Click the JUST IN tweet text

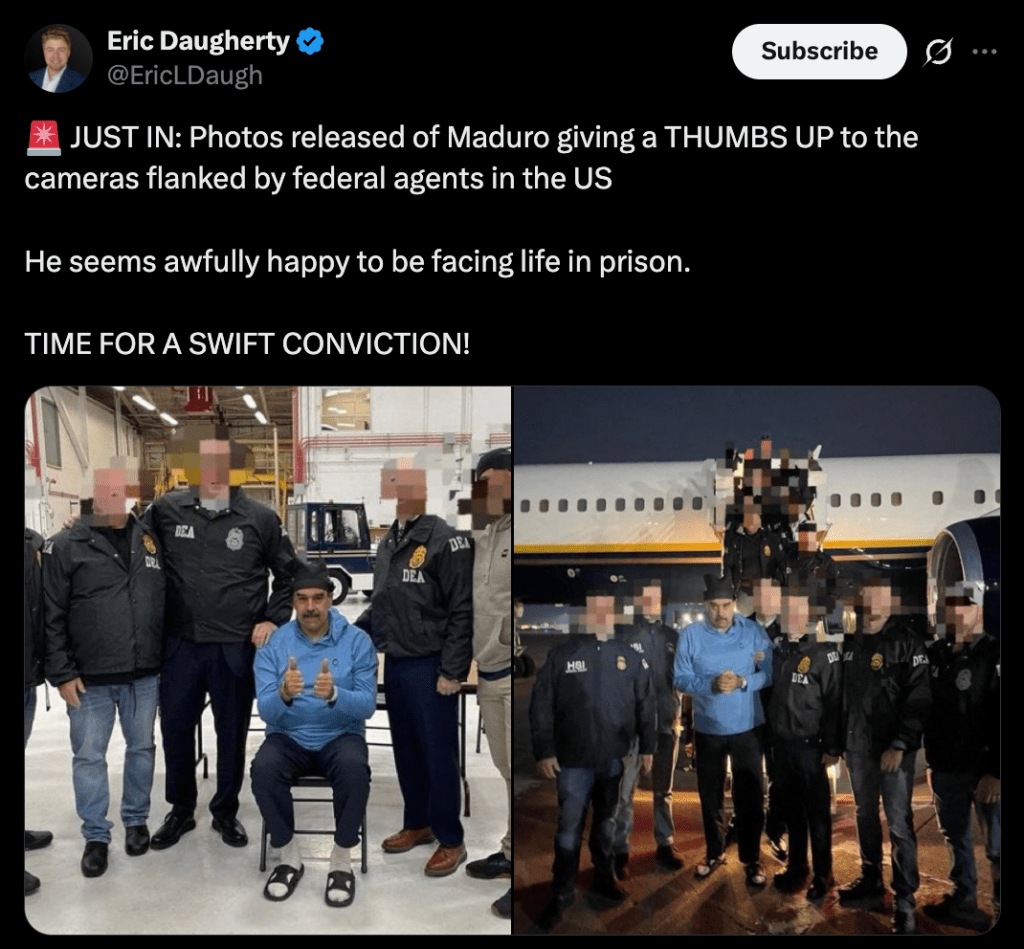pyautogui.click(x=471, y=157)
